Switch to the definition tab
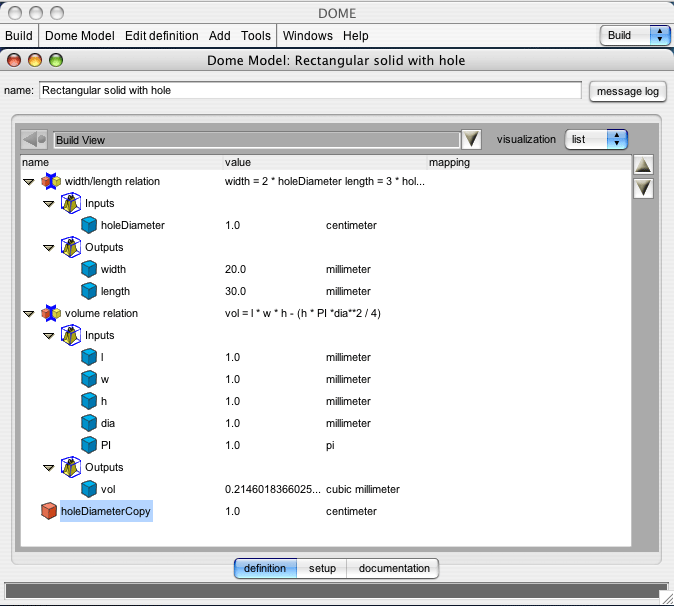 [x=265, y=568]
